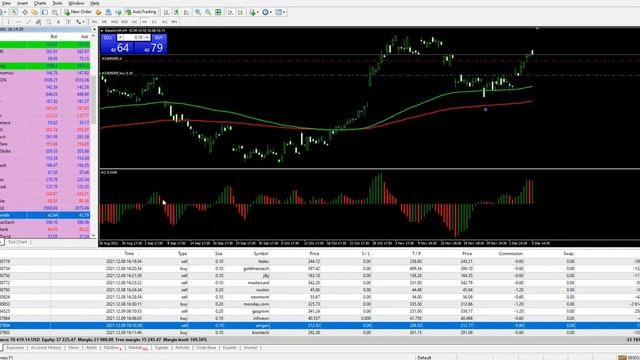This screenshot has height=360, width=640.
Task: Launch MetaEditor from the toolbar
Action: point(98,12)
